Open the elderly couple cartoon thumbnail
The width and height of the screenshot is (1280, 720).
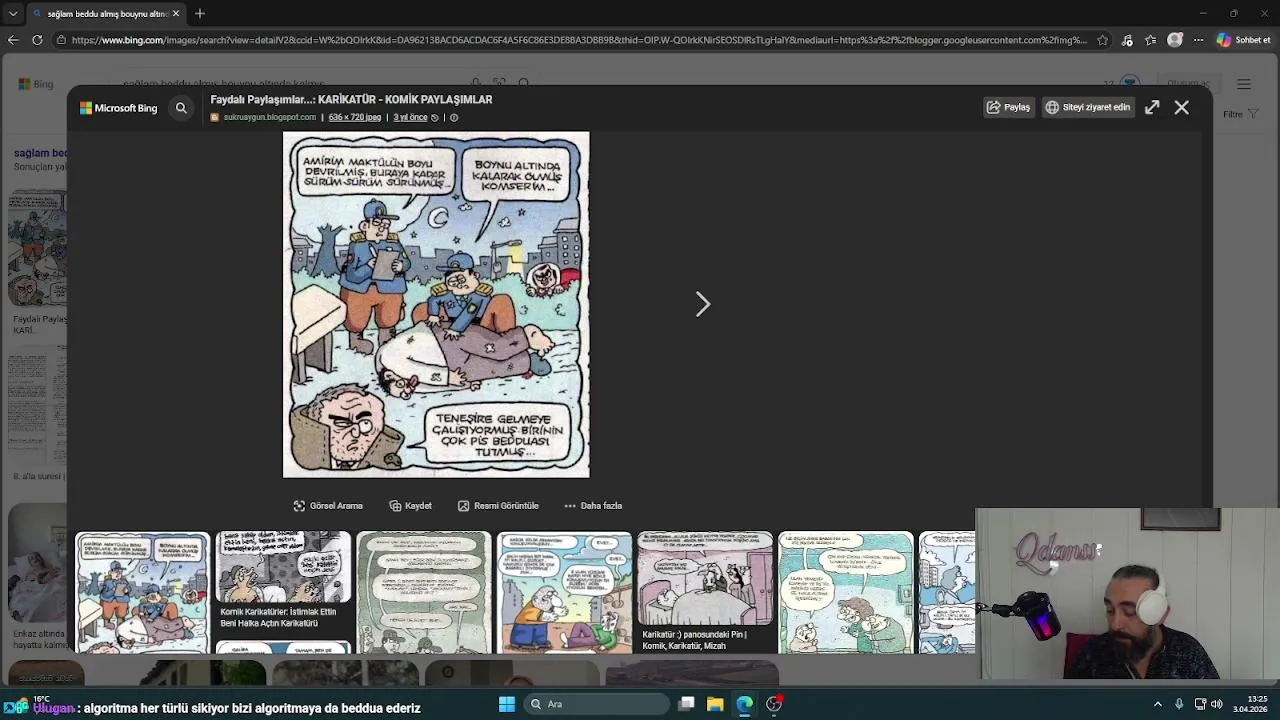click(846, 592)
